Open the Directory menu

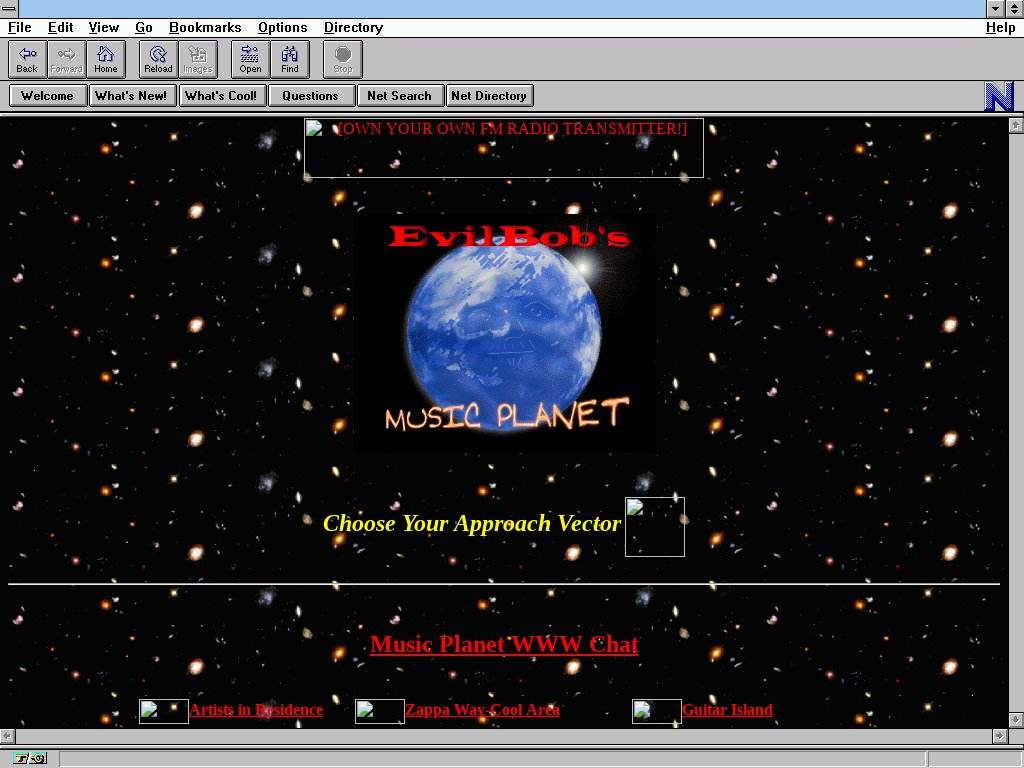pyautogui.click(x=353, y=28)
